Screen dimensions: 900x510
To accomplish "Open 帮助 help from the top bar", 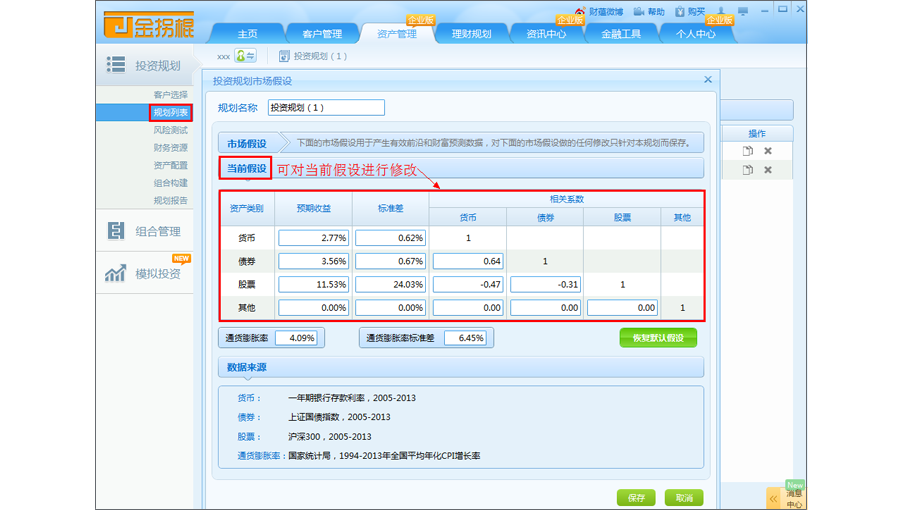I will click(x=639, y=12).
